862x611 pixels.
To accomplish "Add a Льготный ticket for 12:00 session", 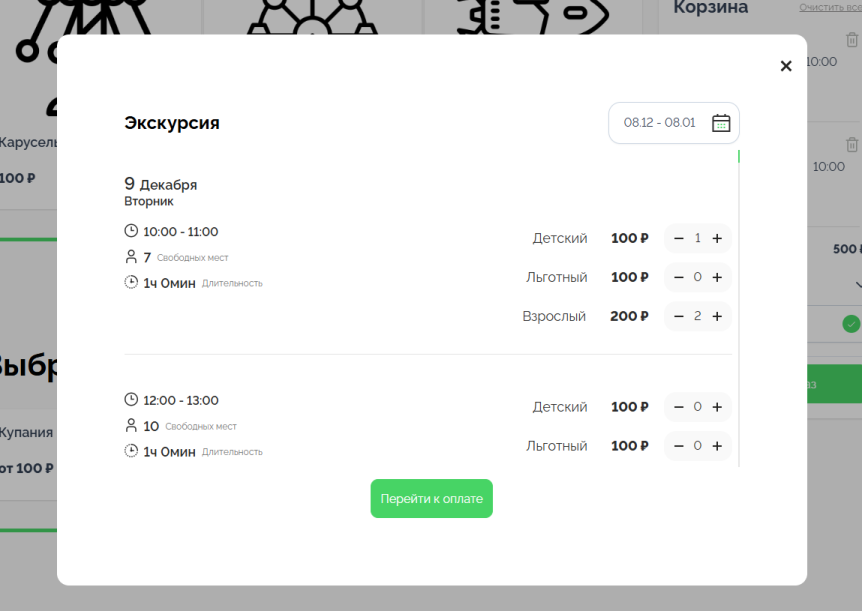I will coord(717,446).
